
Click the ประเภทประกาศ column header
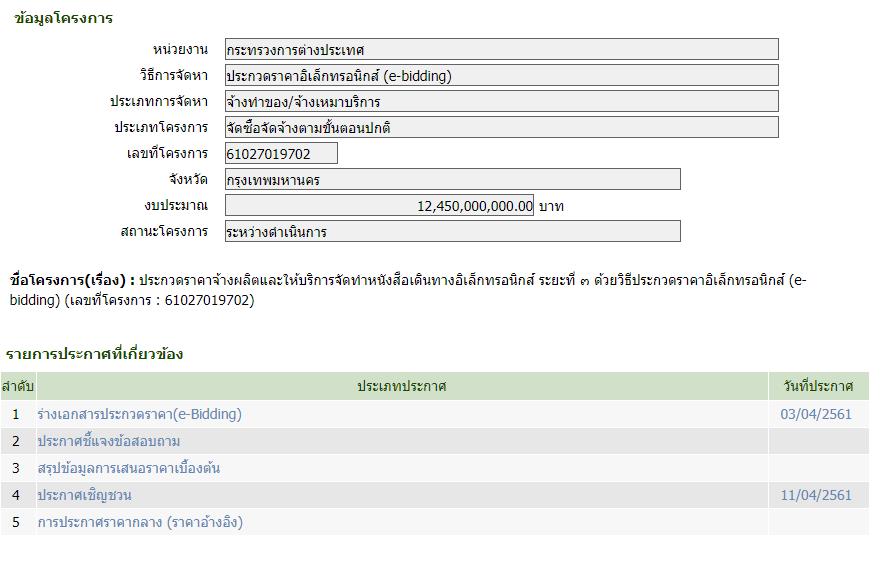coord(402,386)
